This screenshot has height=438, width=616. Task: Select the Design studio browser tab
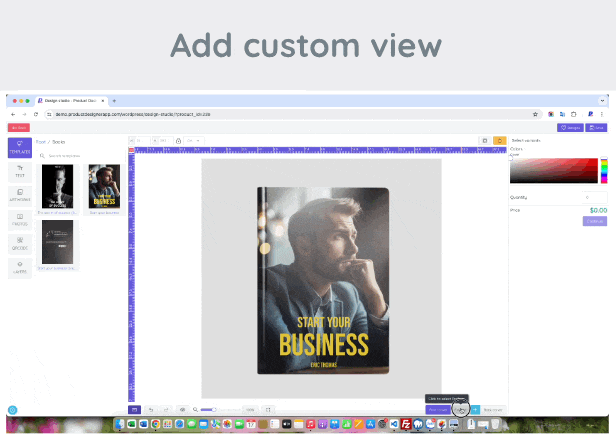[x=70, y=101]
